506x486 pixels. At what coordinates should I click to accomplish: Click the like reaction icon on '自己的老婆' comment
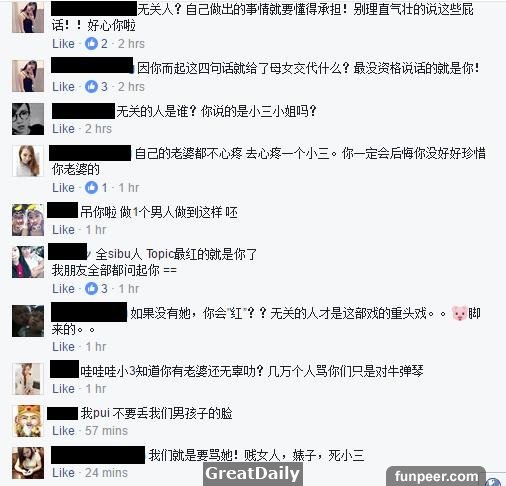click(x=91, y=188)
